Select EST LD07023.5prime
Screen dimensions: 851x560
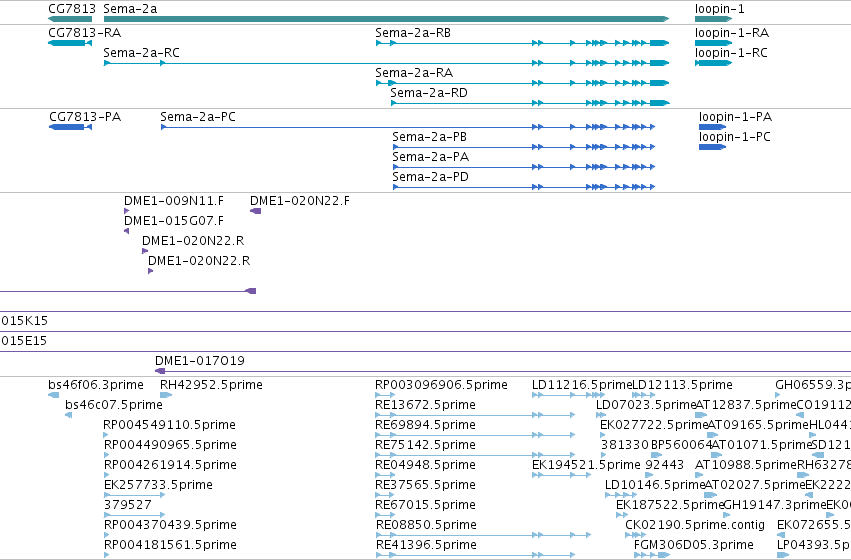pyautogui.click(x=646, y=405)
